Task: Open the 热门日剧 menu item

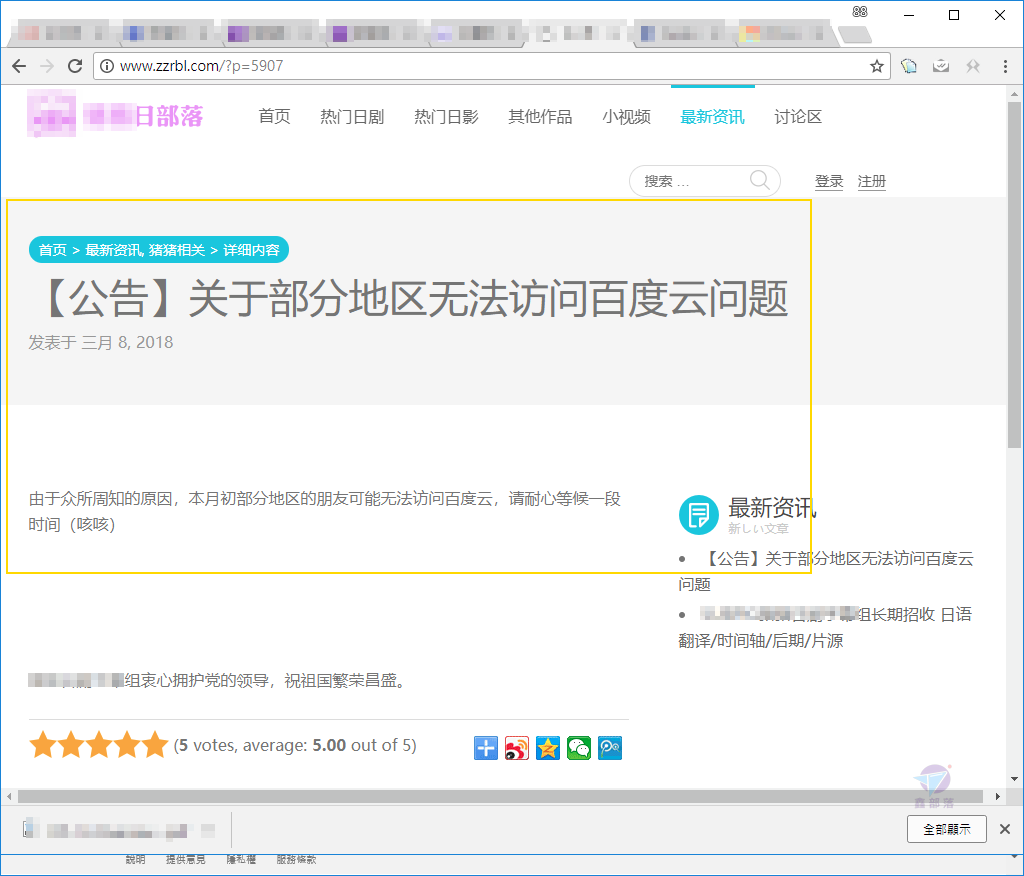Action: pyautogui.click(x=352, y=117)
